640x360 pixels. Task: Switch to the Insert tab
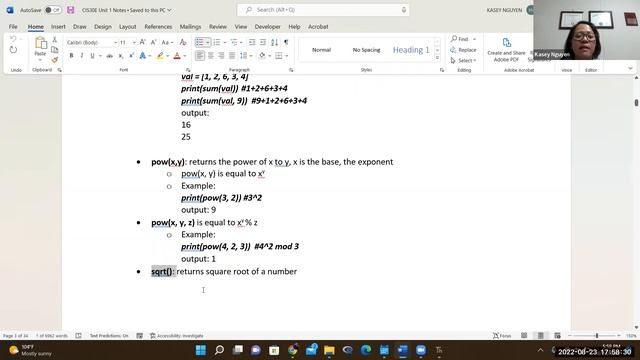pos(58,27)
